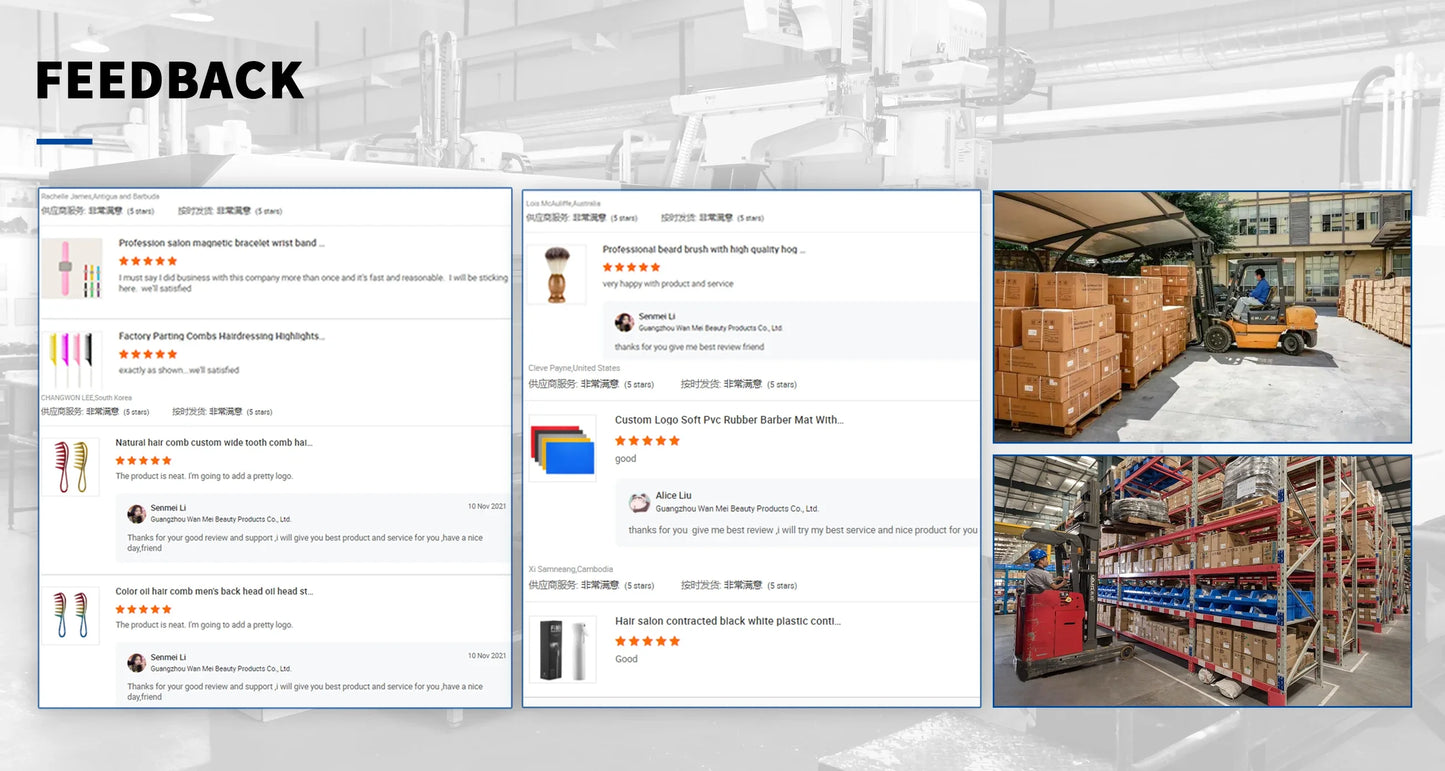This screenshot has width=1445, height=771.
Task: Click the blue barber mat product image
Action: [x=562, y=448]
